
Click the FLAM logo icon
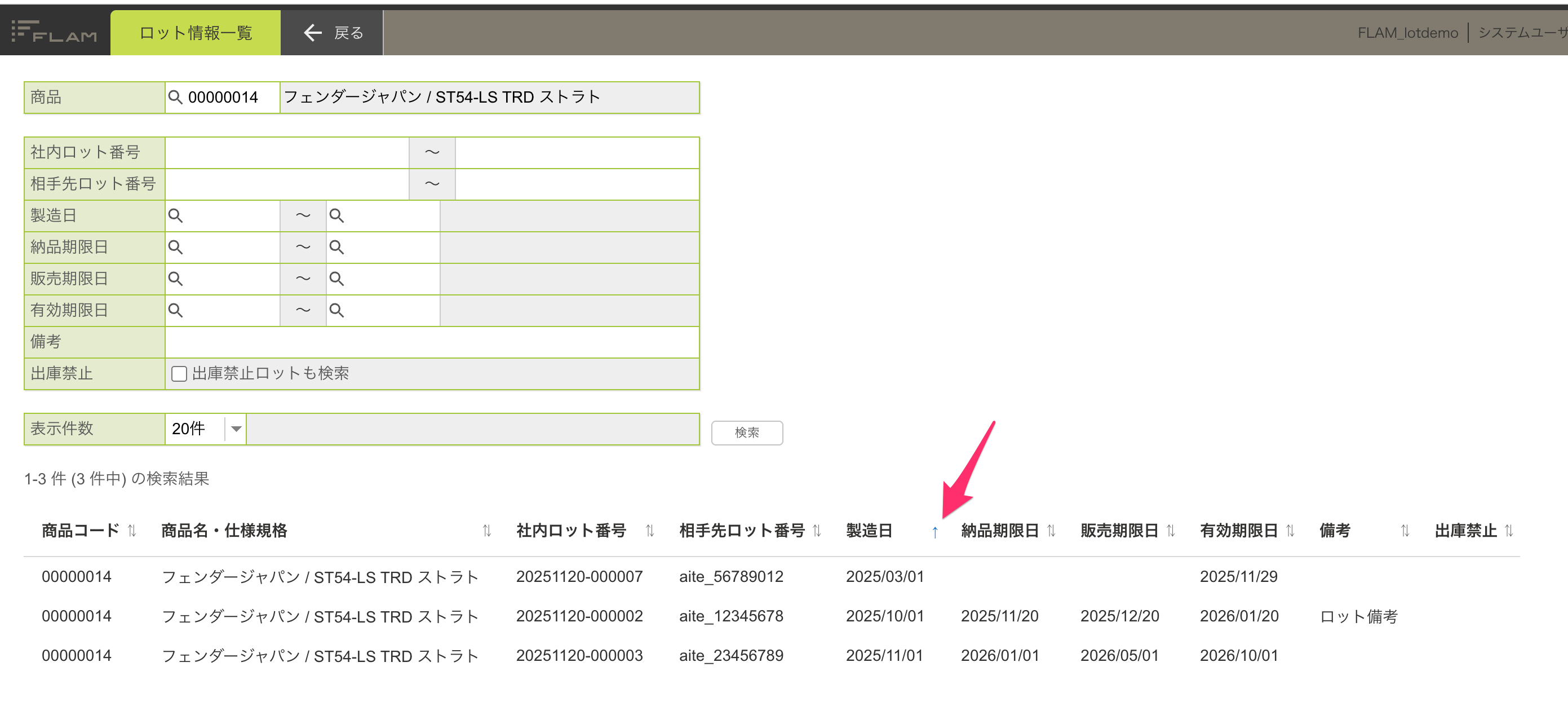coord(54,32)
